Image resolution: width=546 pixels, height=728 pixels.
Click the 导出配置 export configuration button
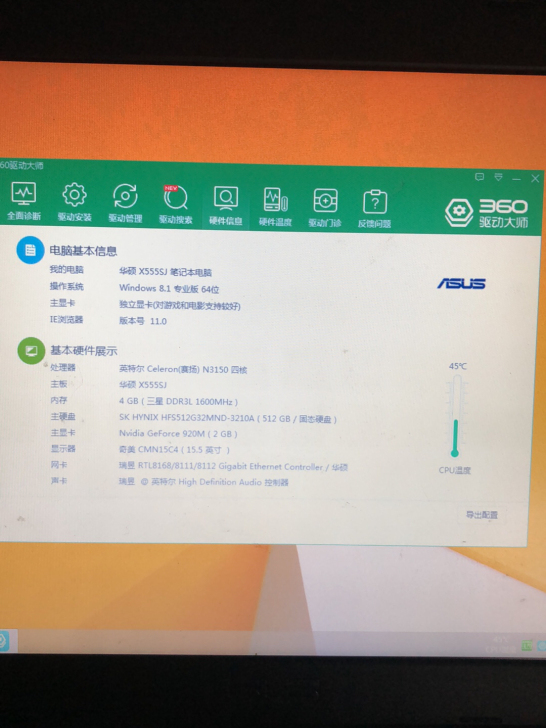pyautogui.click(x=481, y=515)
